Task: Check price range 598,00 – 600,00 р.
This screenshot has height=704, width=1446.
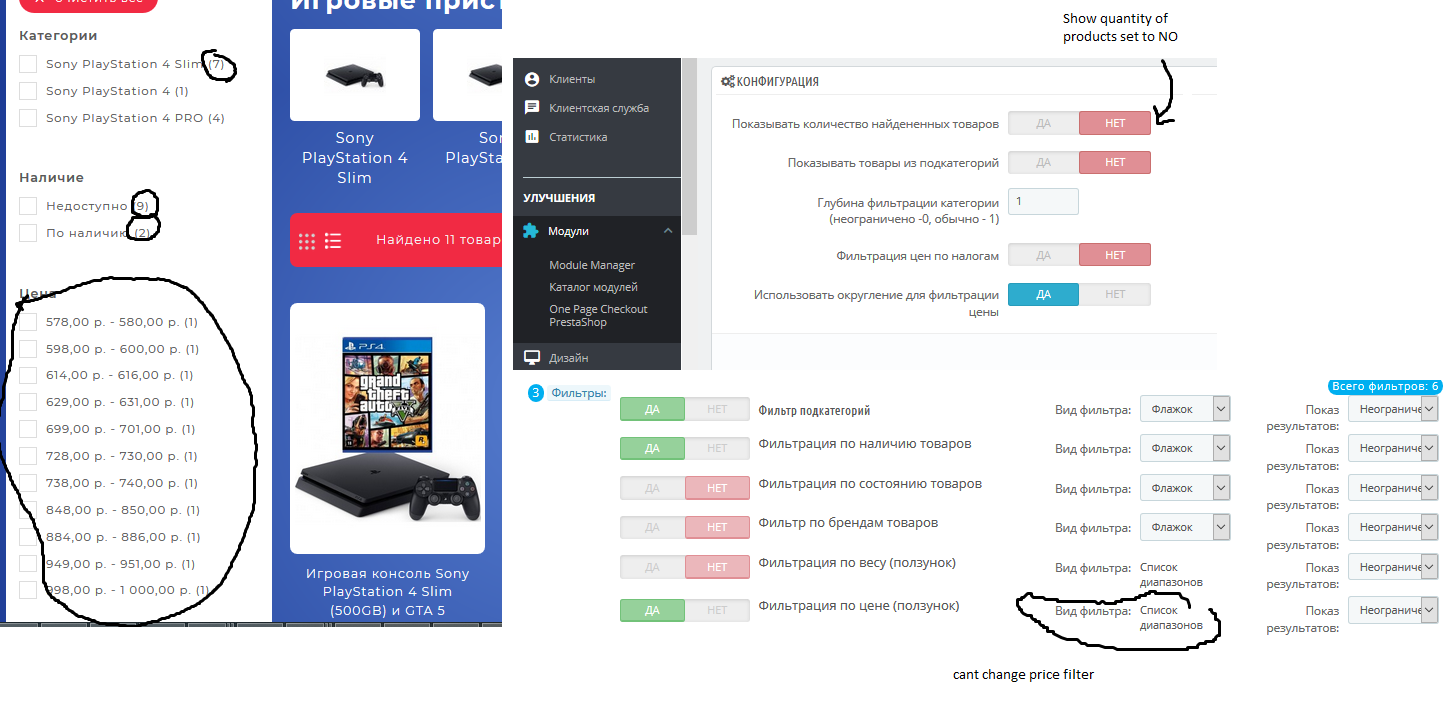Action: point(28,349)
